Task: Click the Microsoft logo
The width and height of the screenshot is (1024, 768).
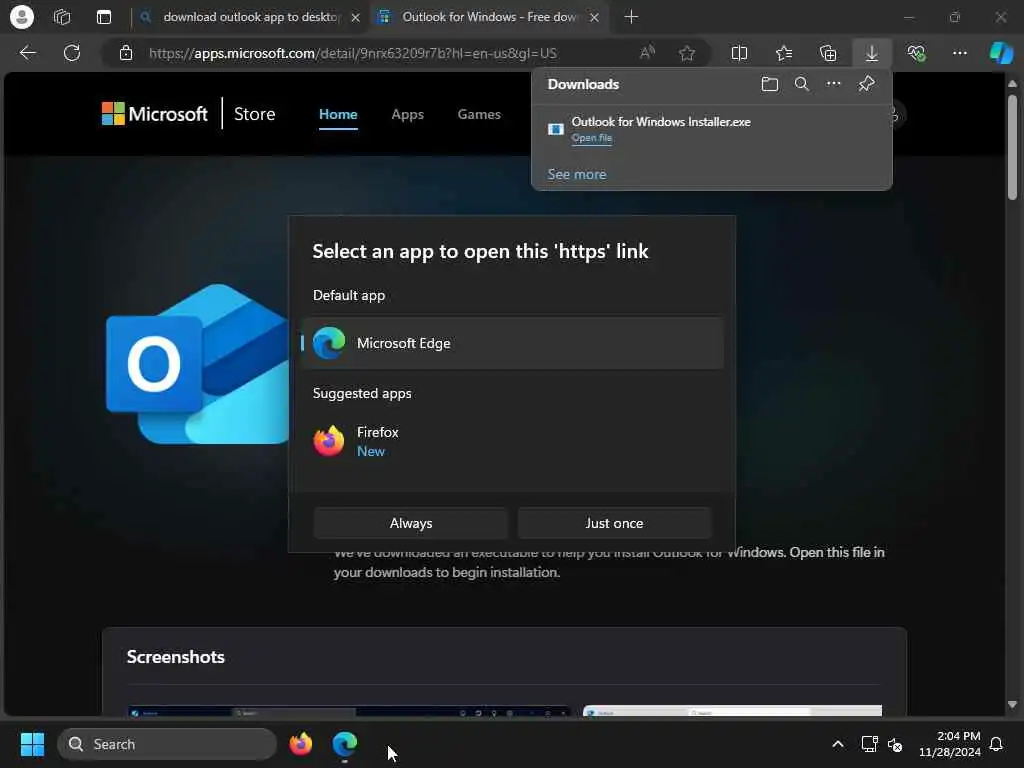Action: [155, 114]
